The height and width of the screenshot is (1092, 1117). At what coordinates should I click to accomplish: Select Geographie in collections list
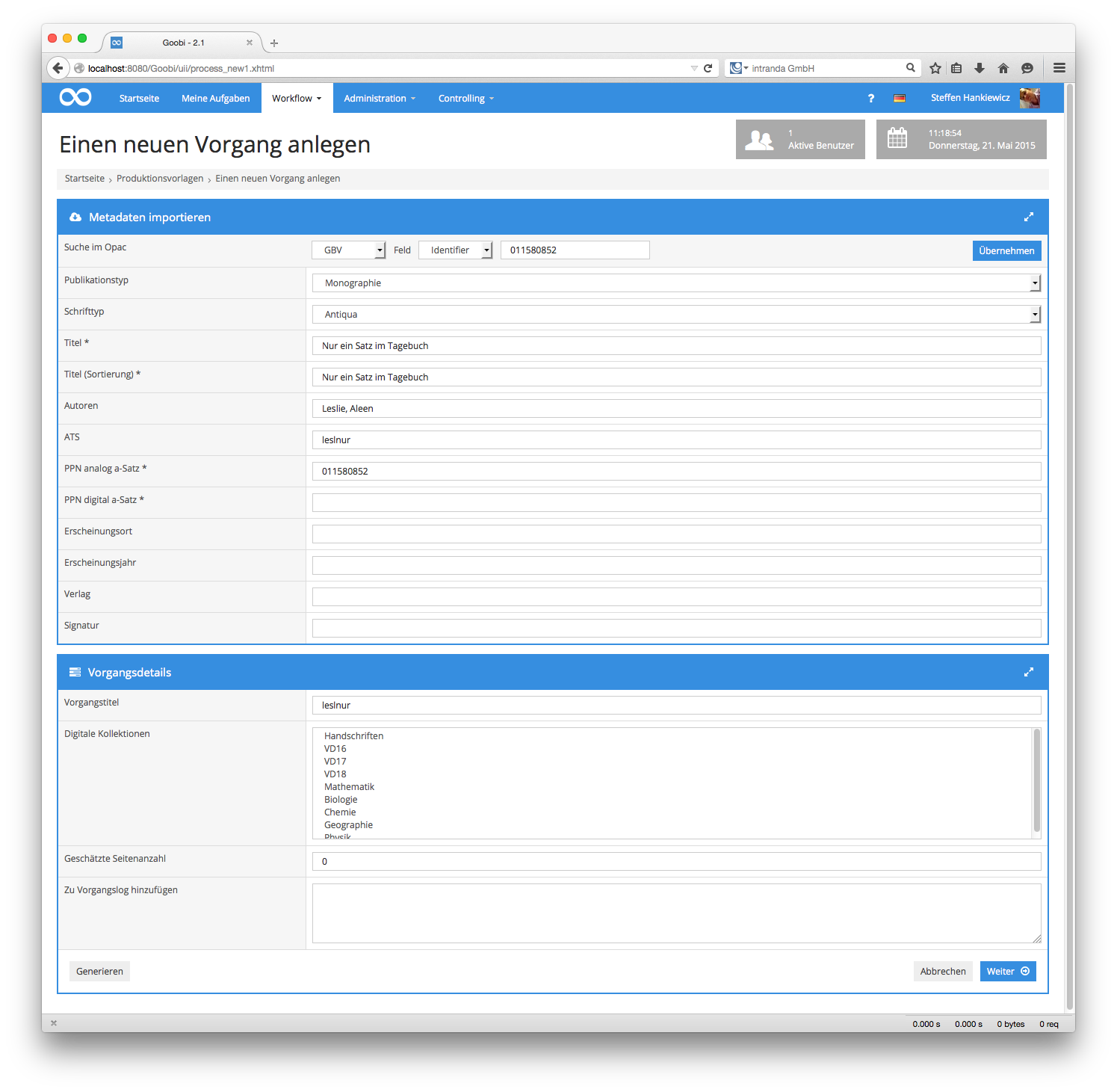(348, 825)
